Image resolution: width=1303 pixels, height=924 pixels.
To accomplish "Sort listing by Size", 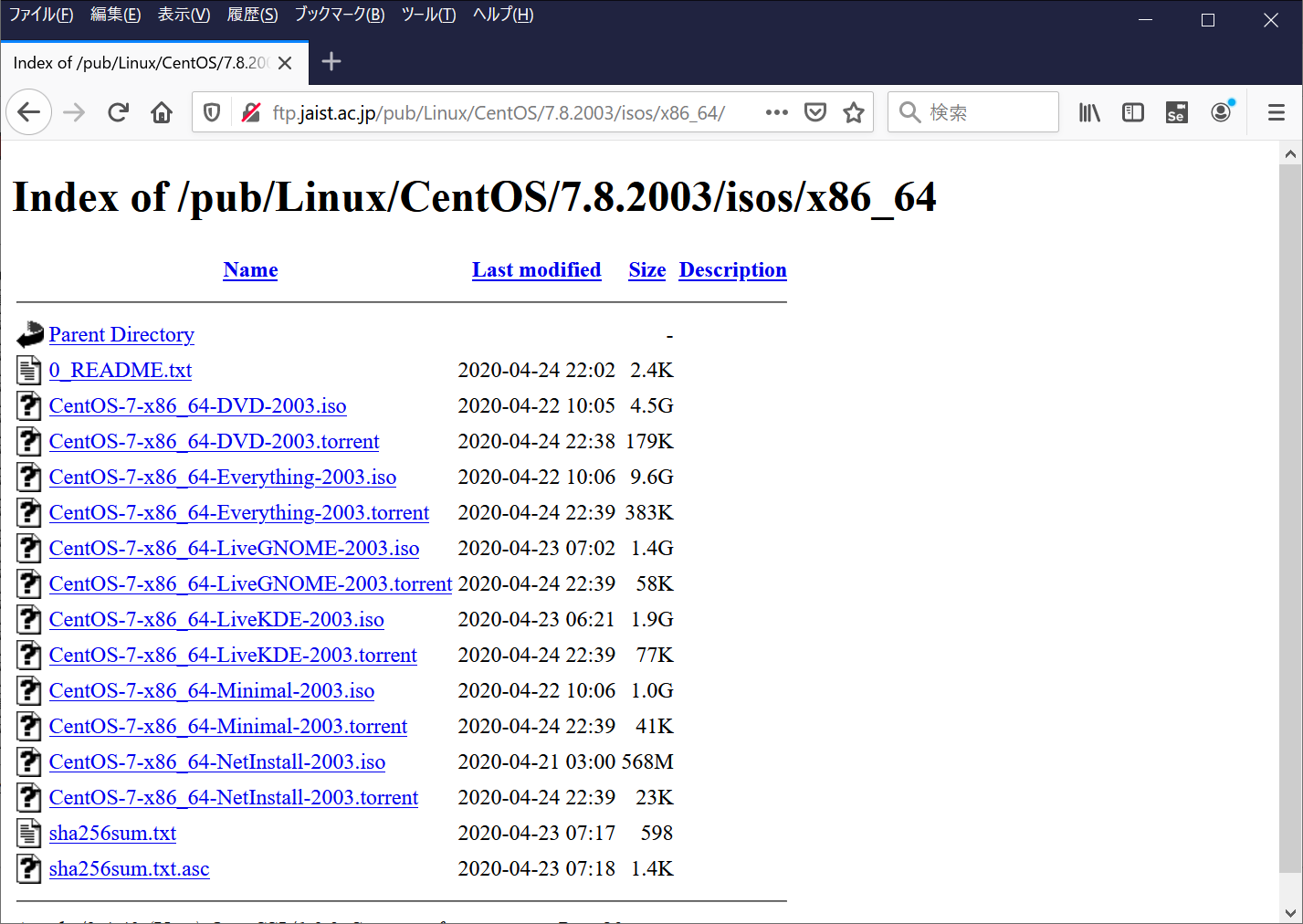I will point(647,270).
